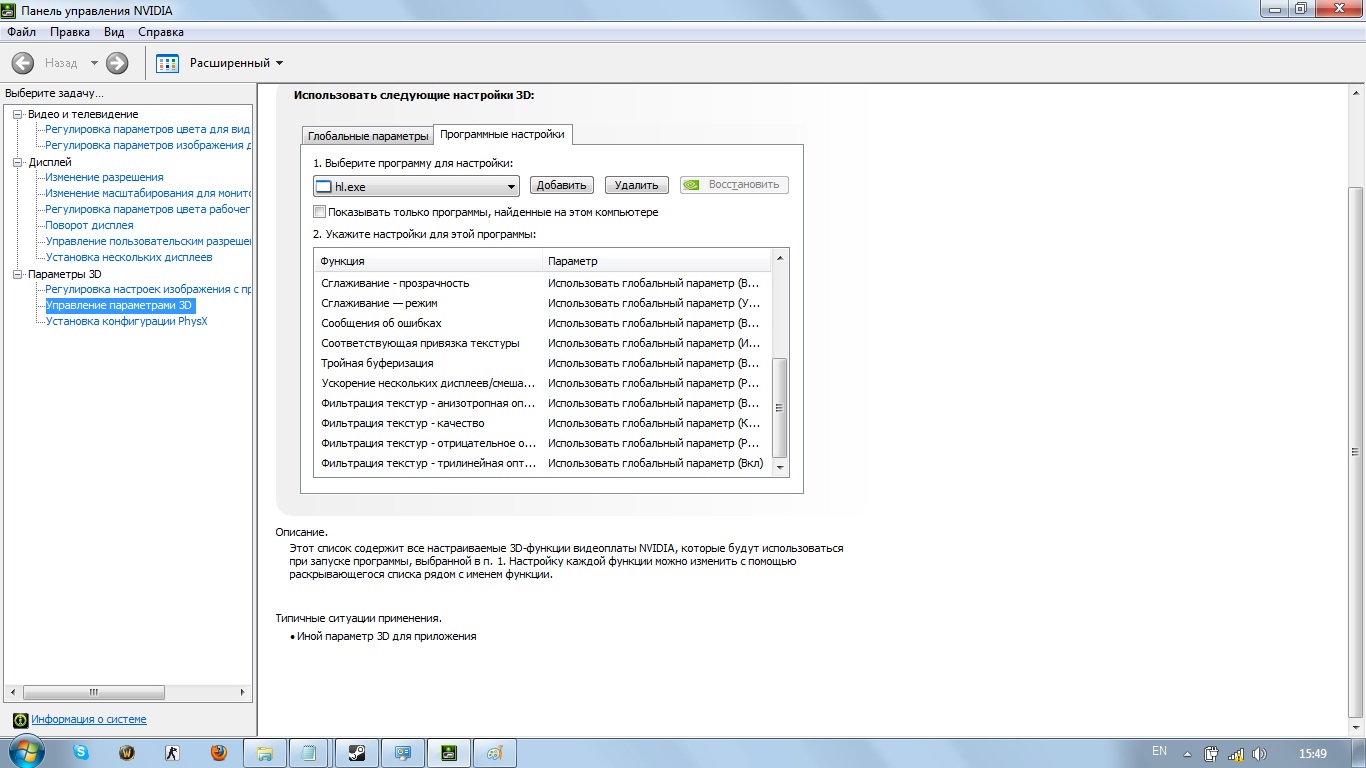Collapse the Параметры 3D tree node
Viewport: 1366px width, 768px height.
point(17,274)
